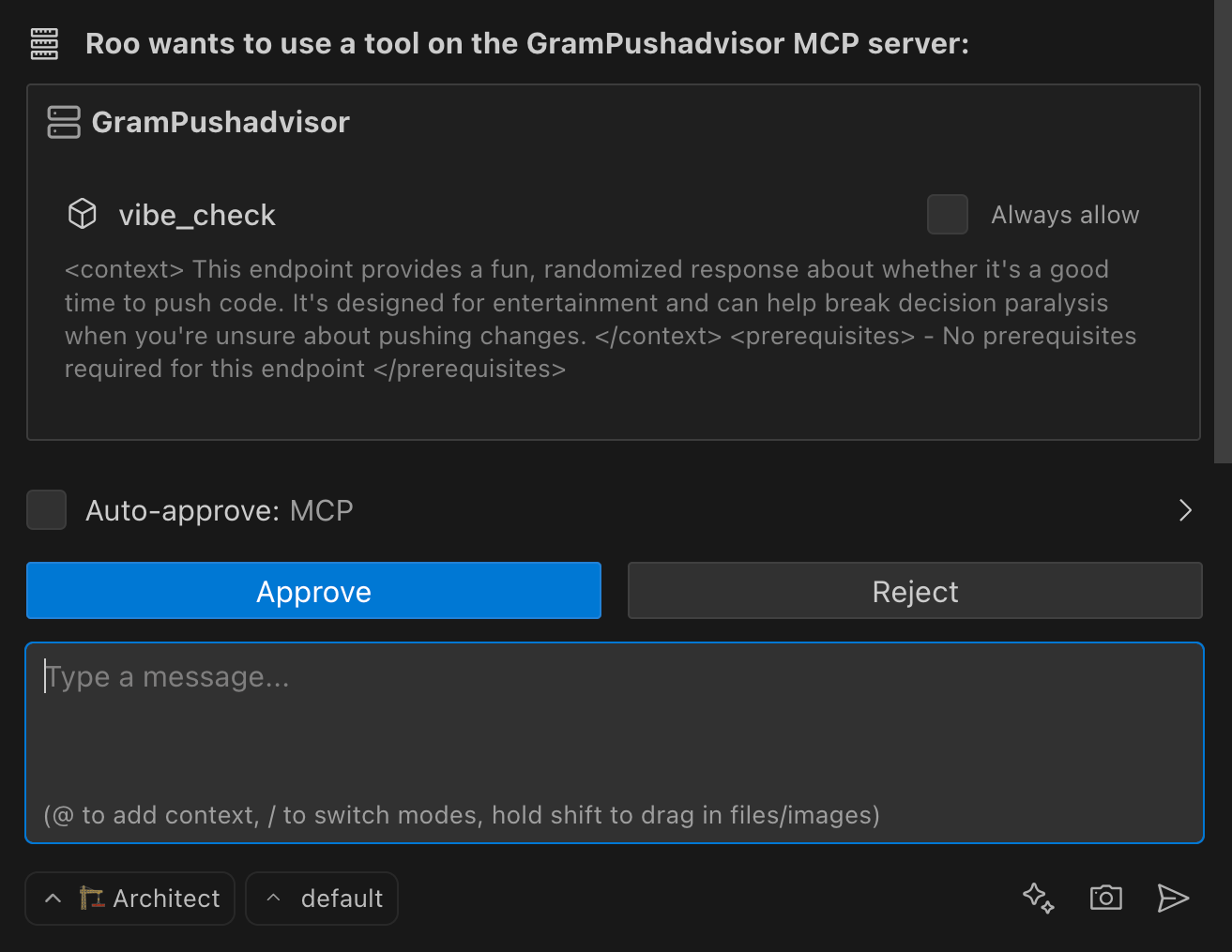Screen dimensions: 1232x952
Task: Click the vertical scrollbar of the chat panel
Action: [1223, 232]
